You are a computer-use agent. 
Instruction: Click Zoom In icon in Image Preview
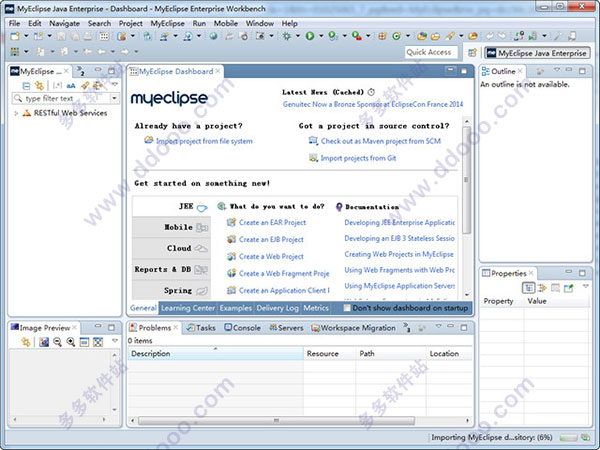[71, 342]
